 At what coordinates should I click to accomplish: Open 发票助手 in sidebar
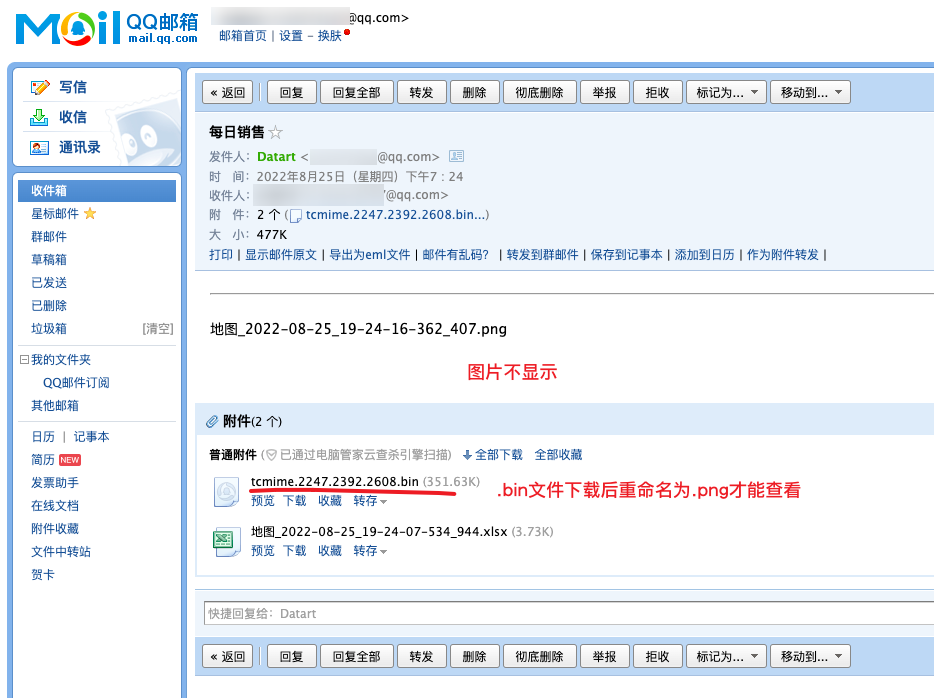[55, 482]
